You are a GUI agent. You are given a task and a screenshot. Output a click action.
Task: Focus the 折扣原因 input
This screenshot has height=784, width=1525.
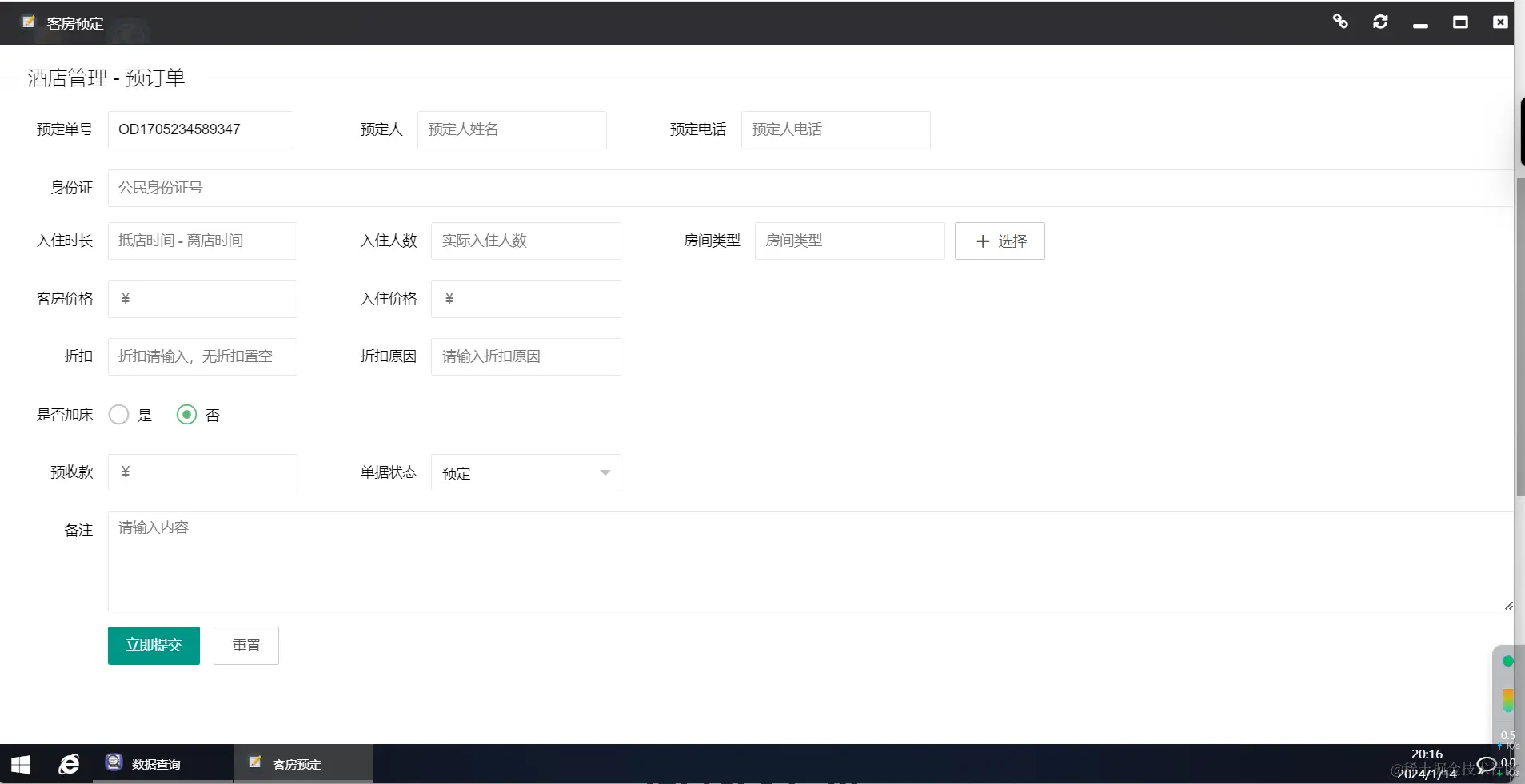coord(525,357)
